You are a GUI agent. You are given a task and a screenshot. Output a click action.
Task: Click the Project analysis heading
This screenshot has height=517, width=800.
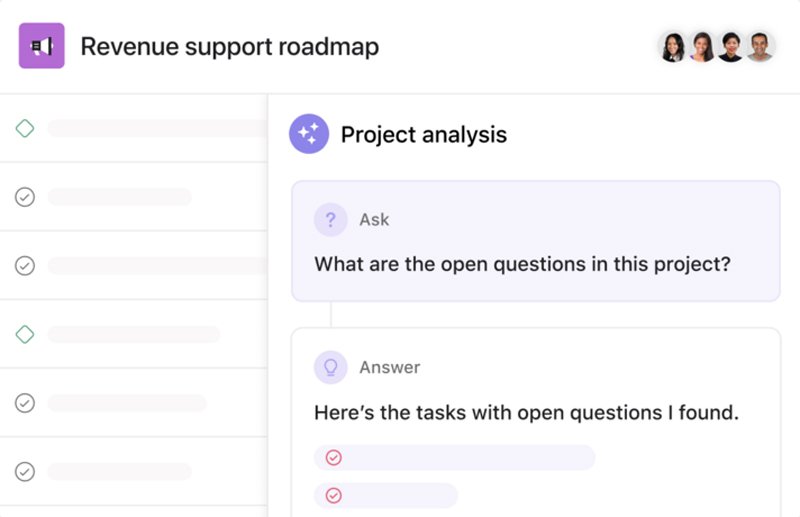pyautogui.click(x=423, y=135)
